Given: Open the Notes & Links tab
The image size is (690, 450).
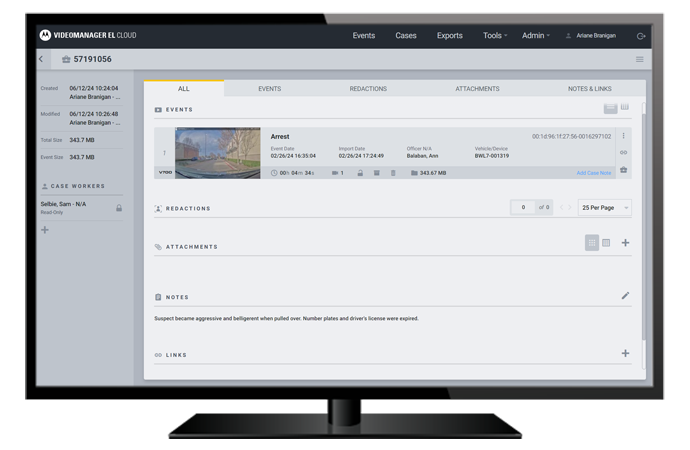Looking at the screenshot, I should 589,89.
